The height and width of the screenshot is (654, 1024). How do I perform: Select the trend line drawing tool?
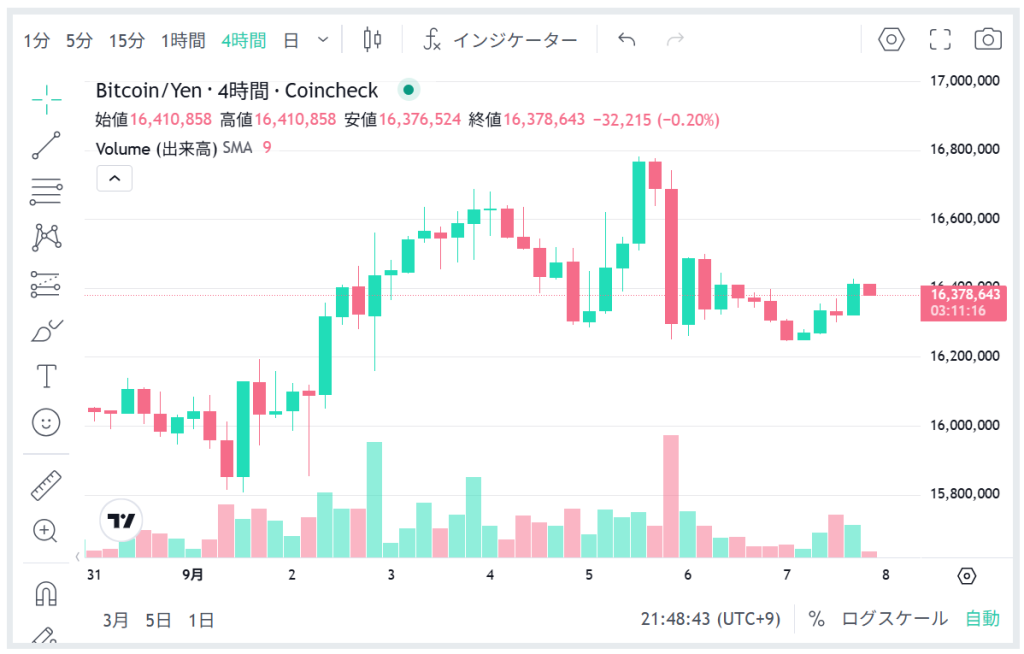point(46,145)
